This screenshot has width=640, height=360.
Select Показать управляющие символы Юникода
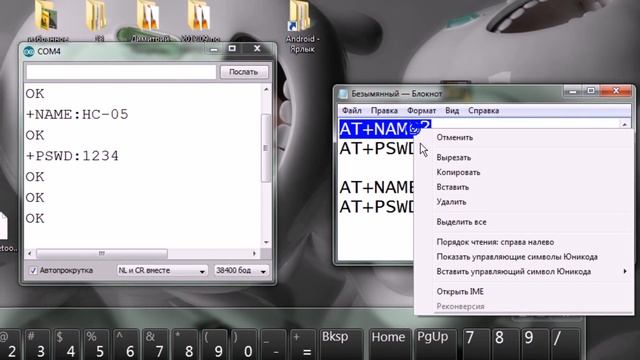tap(517, 257)
